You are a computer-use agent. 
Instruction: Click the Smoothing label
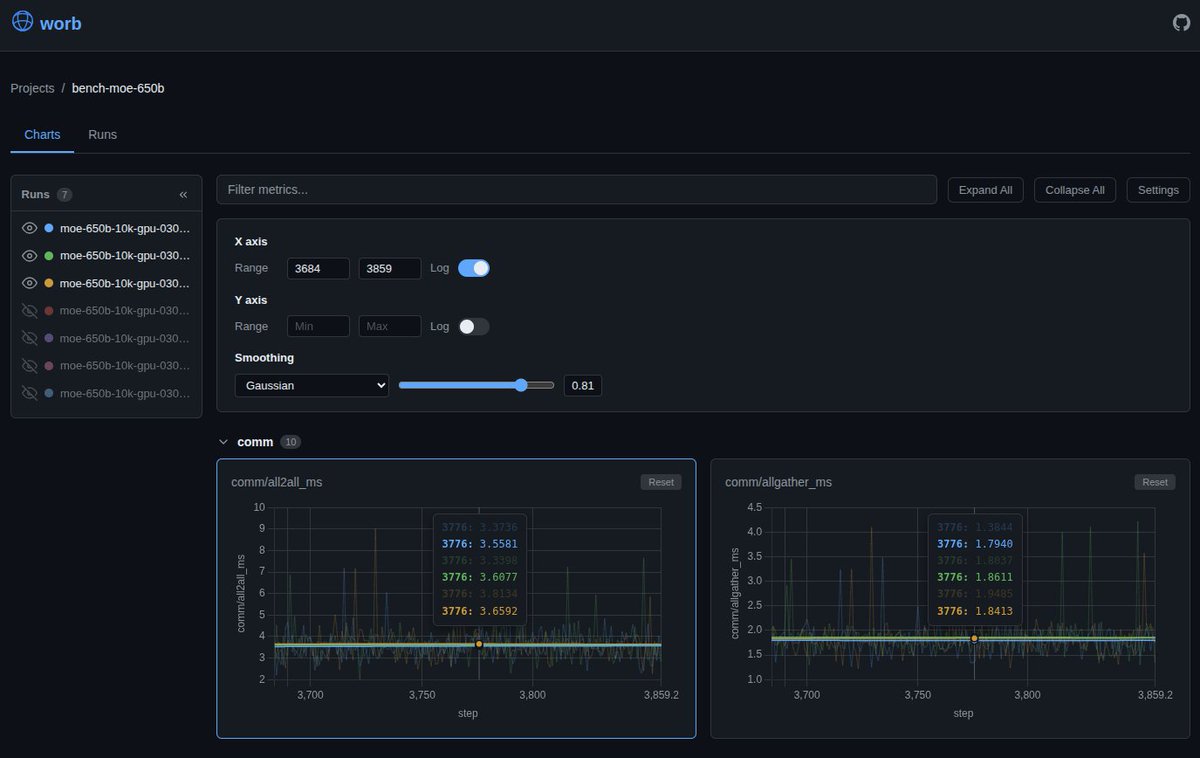pyautogui.click(x=264, y=357)
